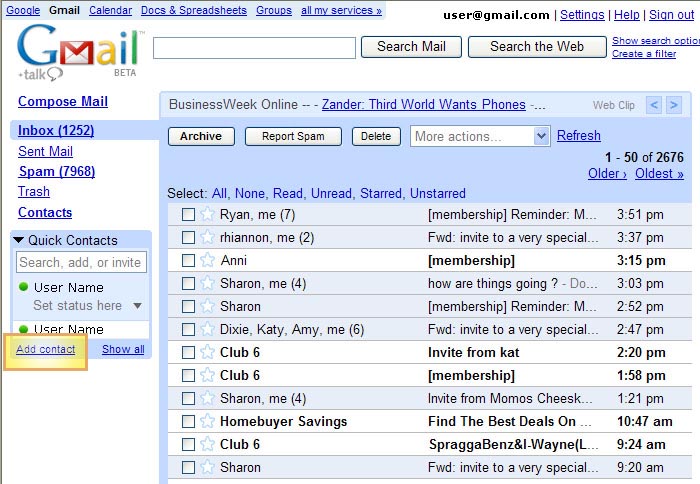The image size is (700, 484).
Task: Star the Sharon 1:21 pm conversation
Action: click(207, 398)
